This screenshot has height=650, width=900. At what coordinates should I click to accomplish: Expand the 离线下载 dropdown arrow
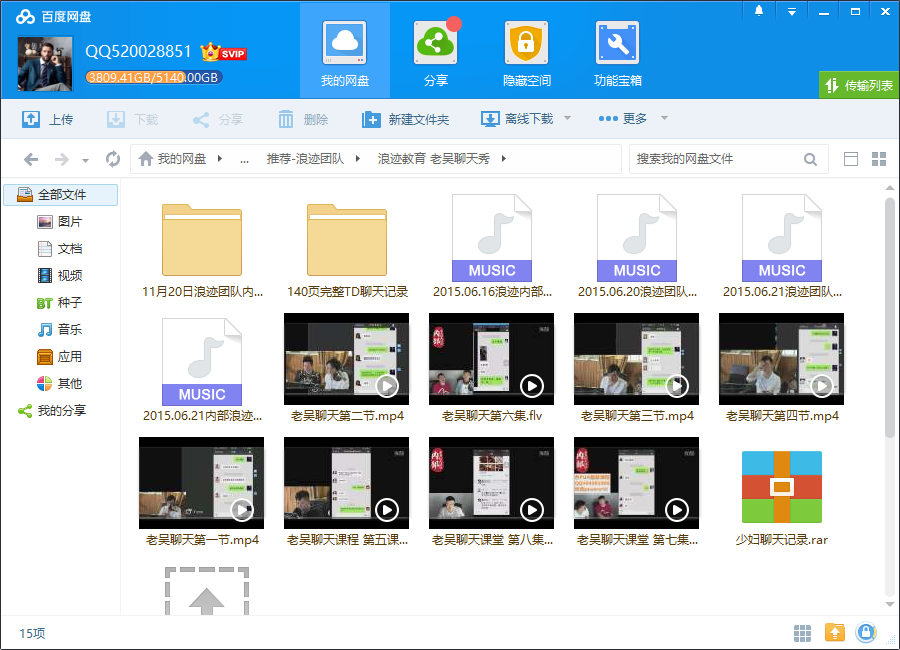coord(568,118)
